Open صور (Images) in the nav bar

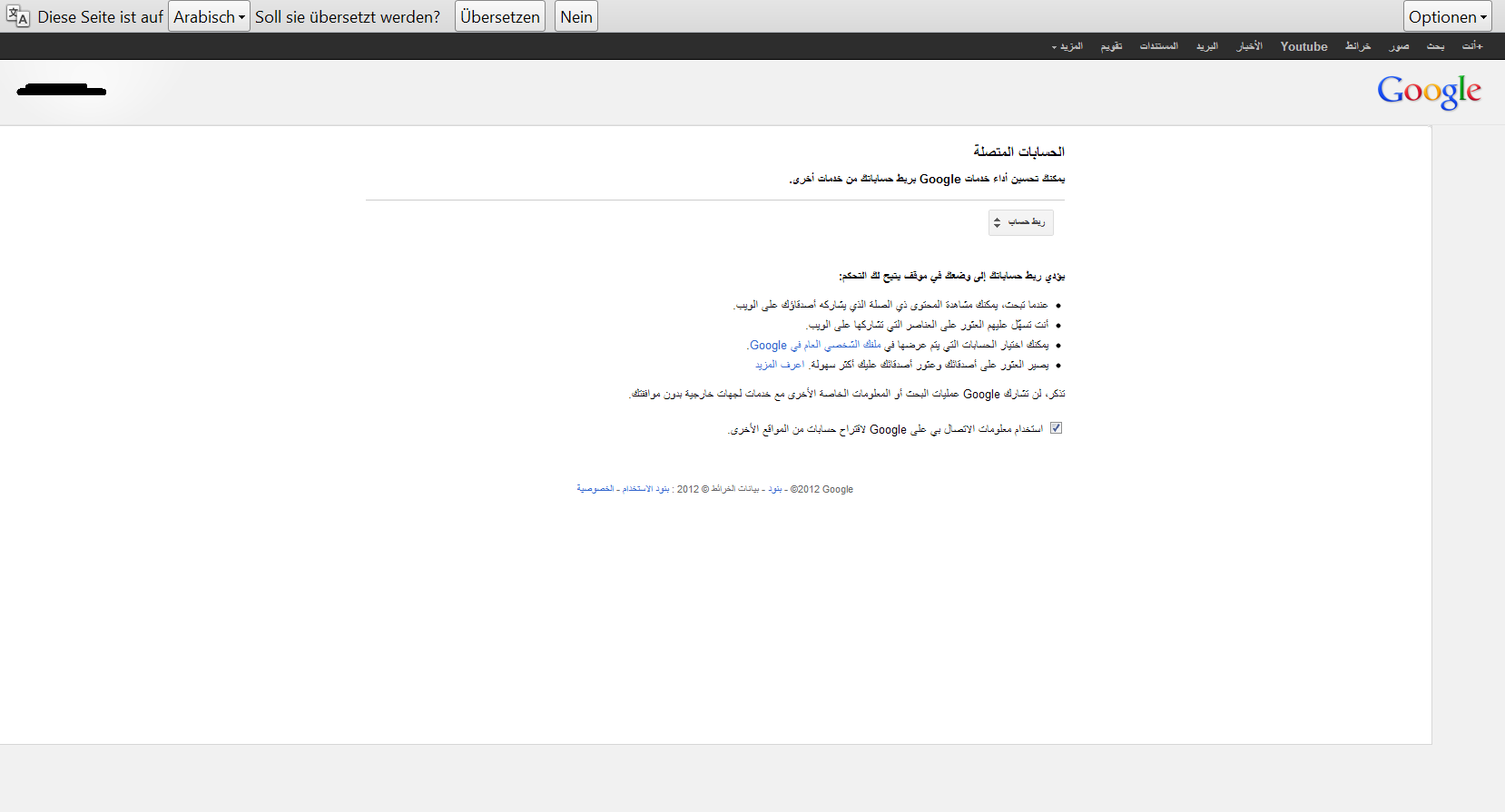(x=1399, y=46)
